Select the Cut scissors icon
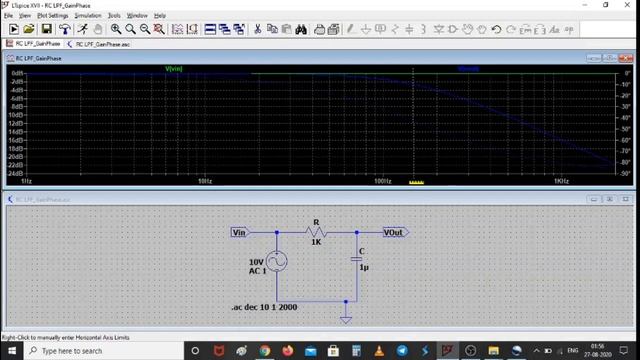 (258, 29)
